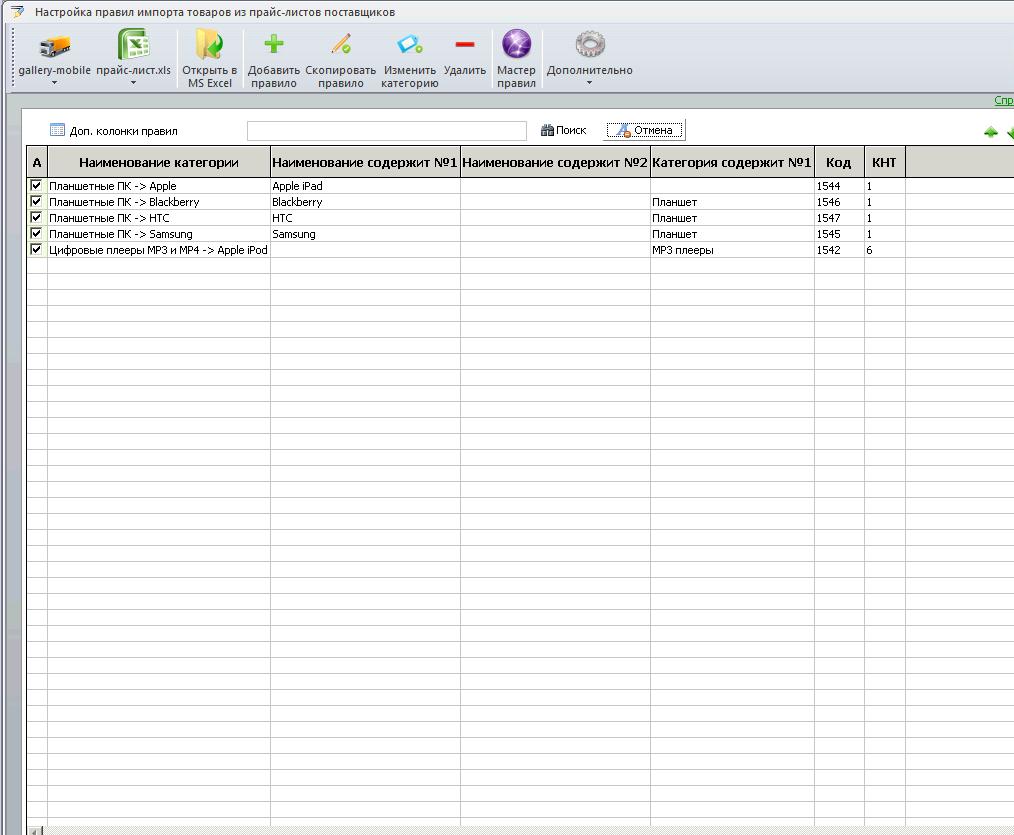Screen dimensions: 1014x835
Task: Select Планшет cell in HTC row
Action: tap(732, 218)
